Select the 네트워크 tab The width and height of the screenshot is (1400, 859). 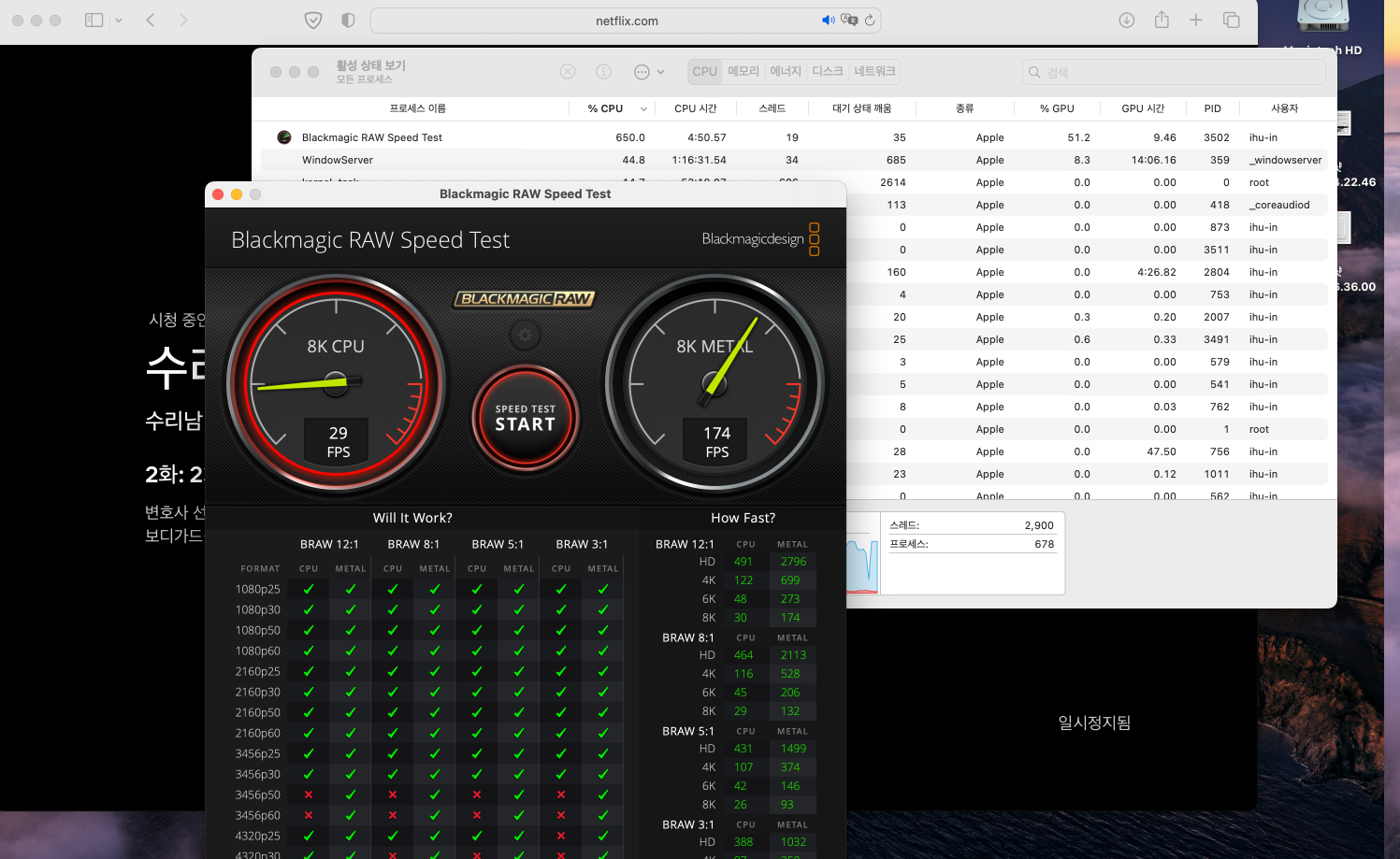coord(874,72)
